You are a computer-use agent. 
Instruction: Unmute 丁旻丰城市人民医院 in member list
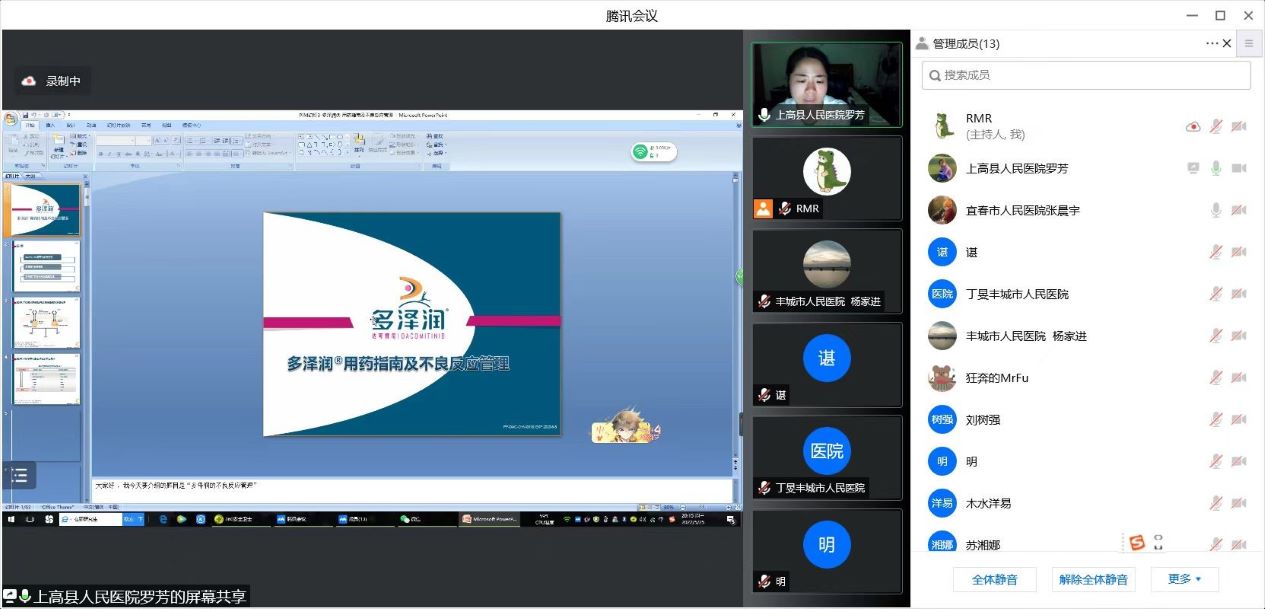[x=1216, y=294]
